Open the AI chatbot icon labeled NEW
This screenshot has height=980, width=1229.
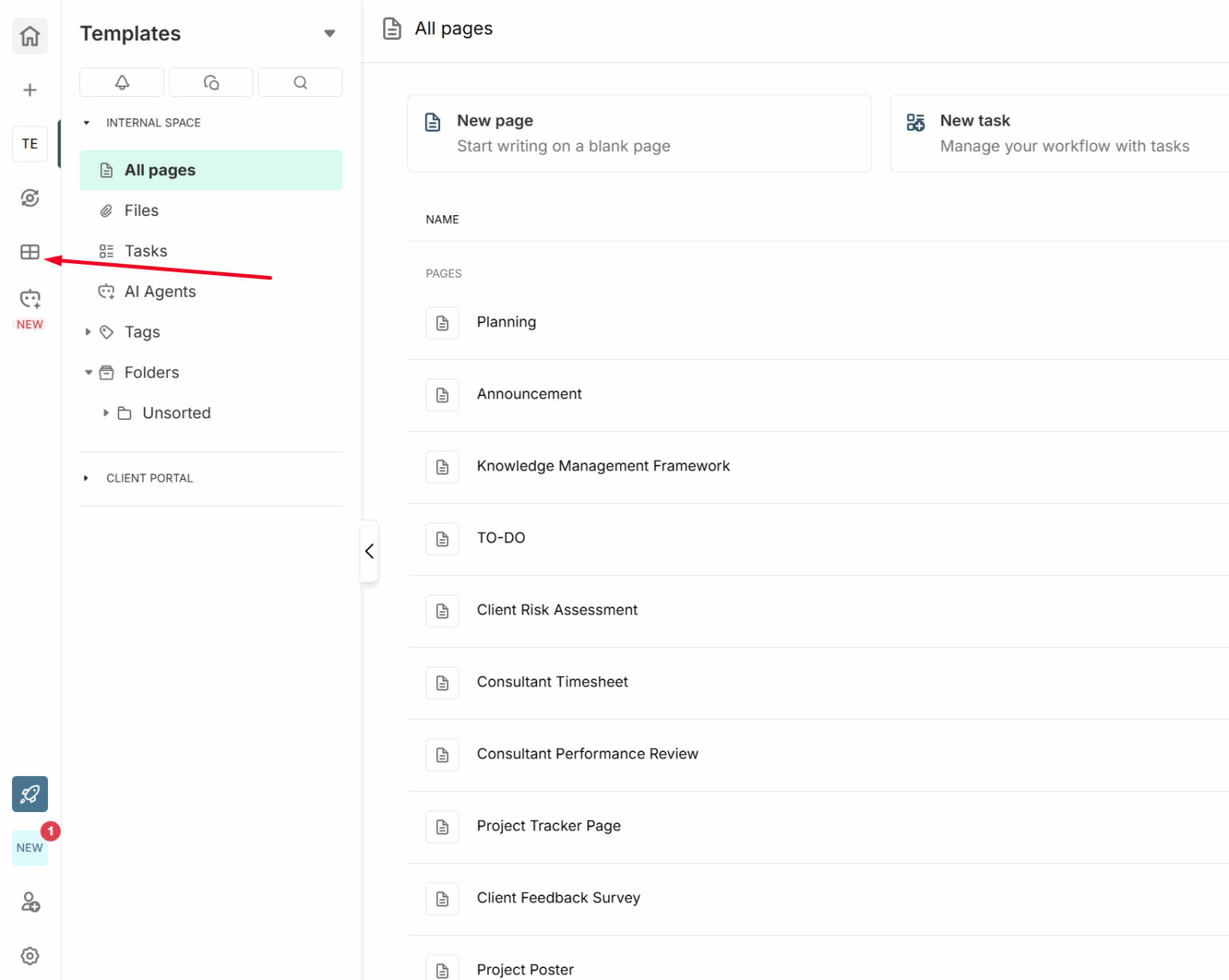click(x=30, y=298)
